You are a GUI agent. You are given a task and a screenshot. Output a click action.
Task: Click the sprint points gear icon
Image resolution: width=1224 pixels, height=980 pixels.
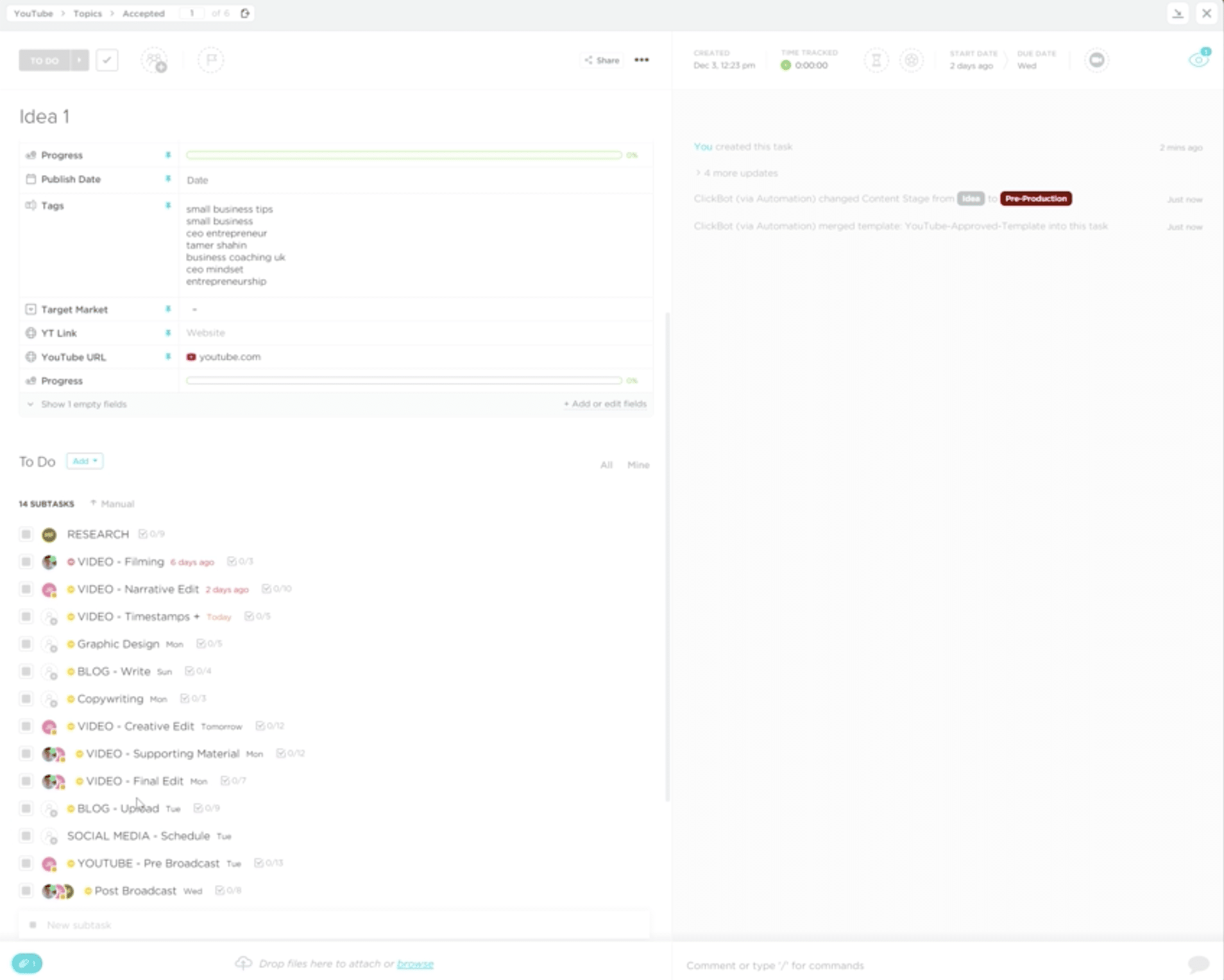tap(912, 60)
